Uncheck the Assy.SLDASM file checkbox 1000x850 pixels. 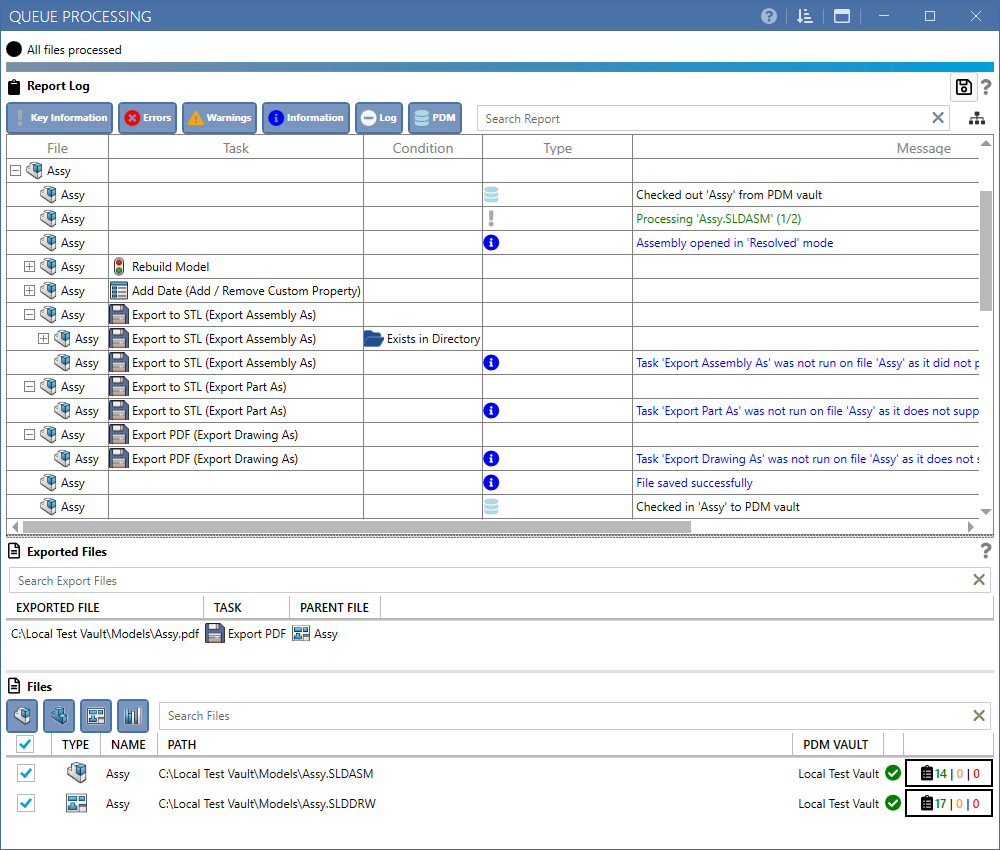(x=26, y=773)
